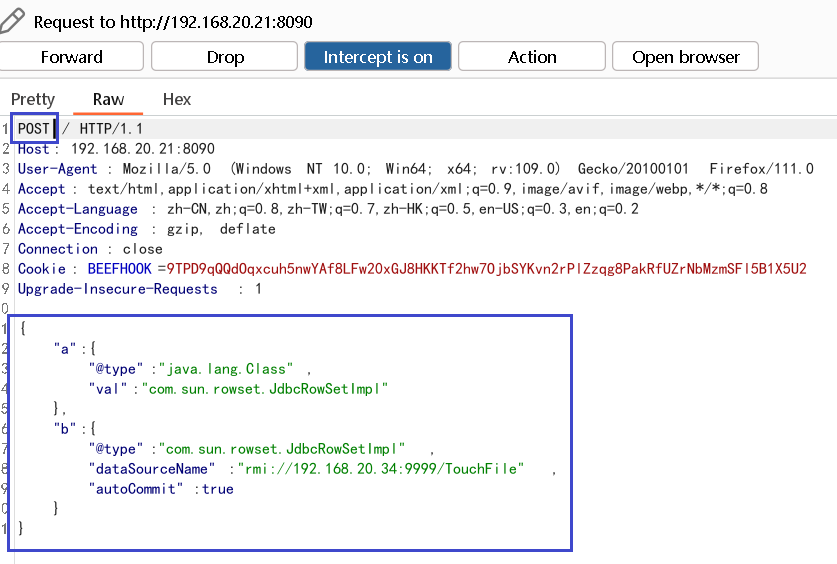Click the gzip, deflate encoding value
The image size is (837, 564).
(x=221, y=229)
